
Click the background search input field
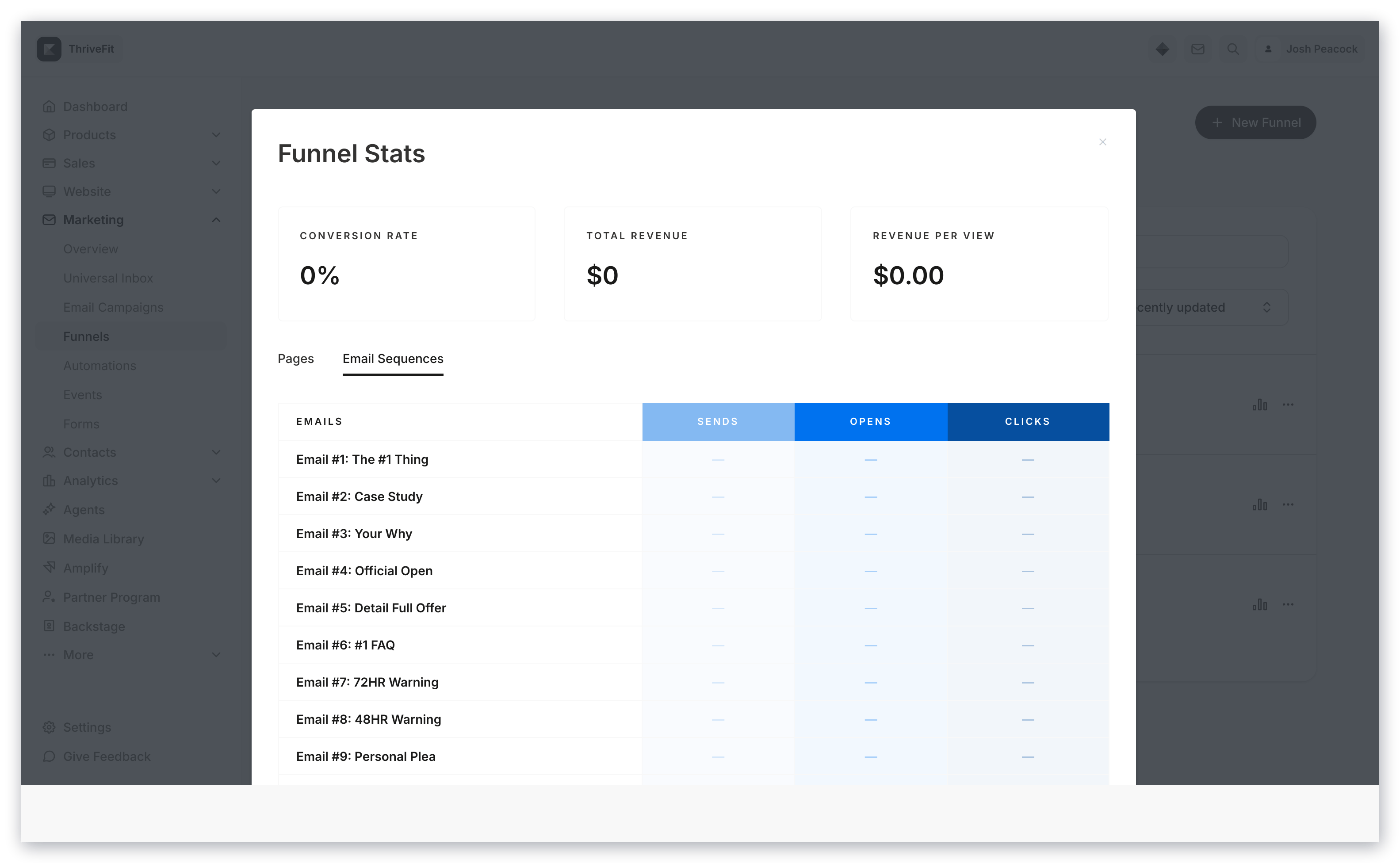tap(1212, 251)
